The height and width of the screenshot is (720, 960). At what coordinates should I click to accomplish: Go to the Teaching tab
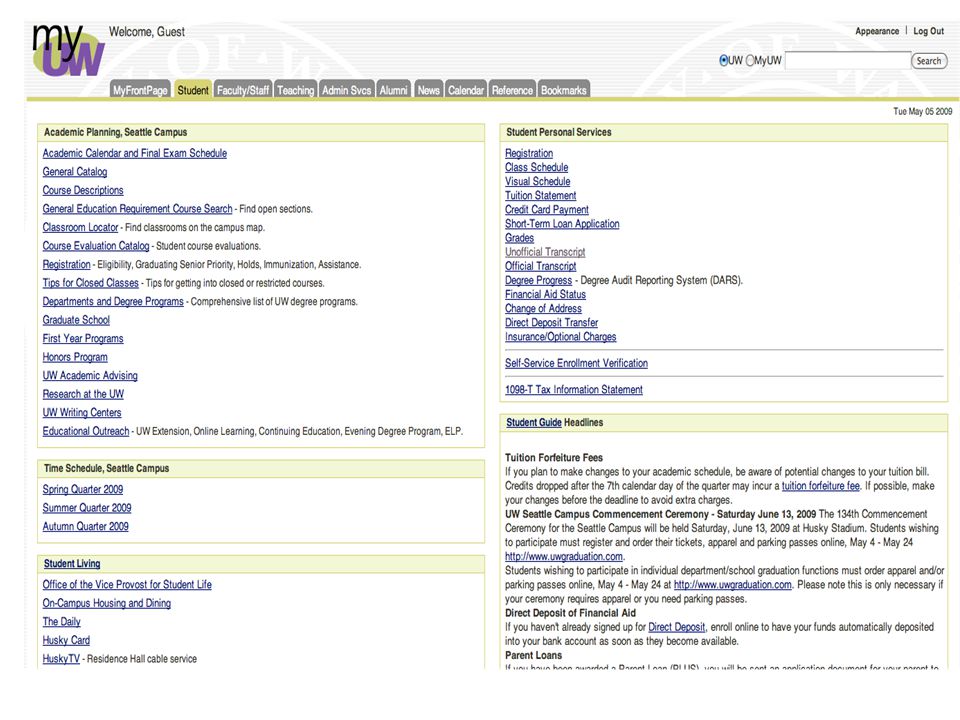point(295,90)
